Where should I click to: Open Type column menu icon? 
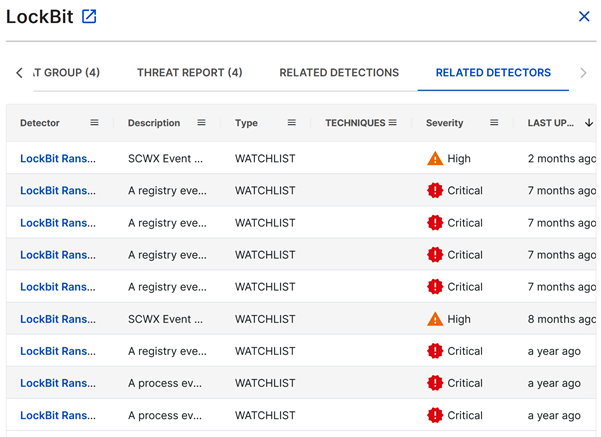click(x=292, y=123)
